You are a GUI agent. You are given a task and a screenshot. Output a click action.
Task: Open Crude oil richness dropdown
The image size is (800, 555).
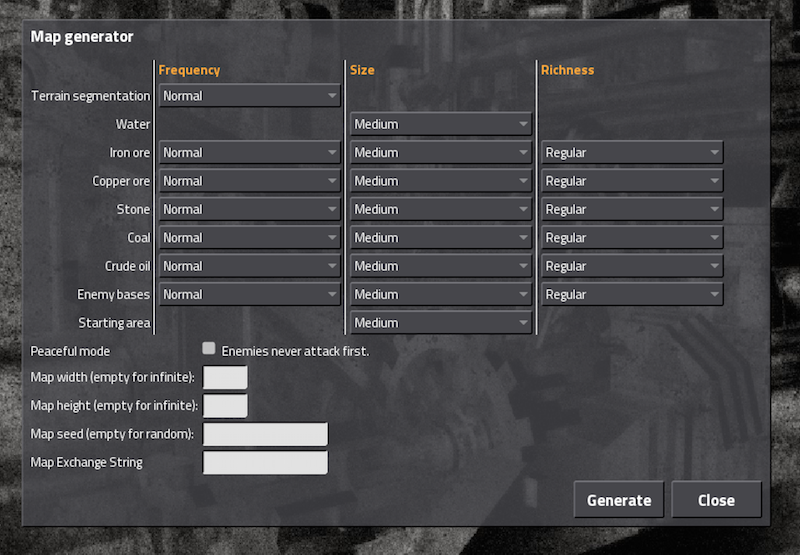click(632, 266)
